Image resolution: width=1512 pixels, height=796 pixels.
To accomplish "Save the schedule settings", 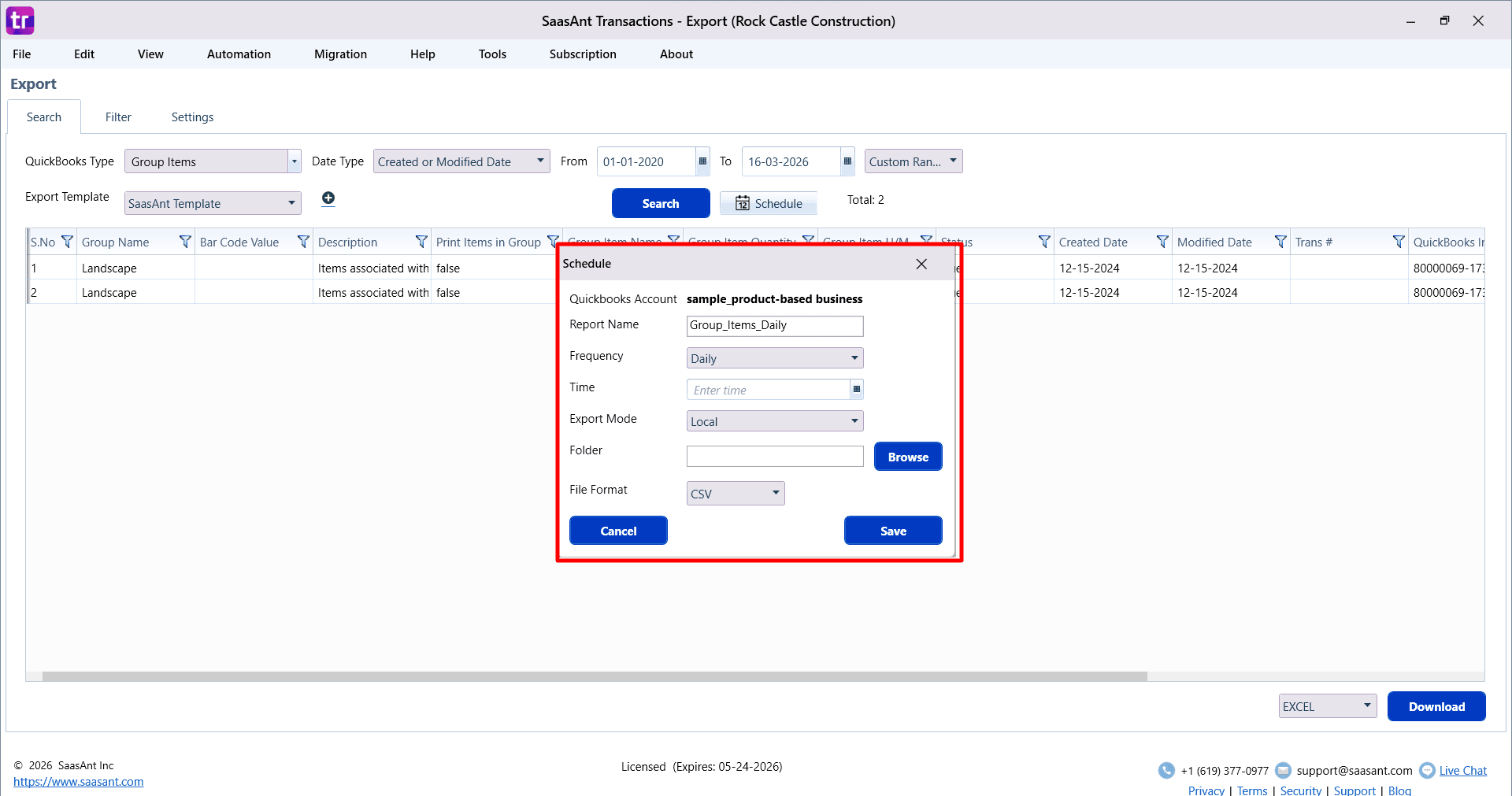I will point(893,531).
